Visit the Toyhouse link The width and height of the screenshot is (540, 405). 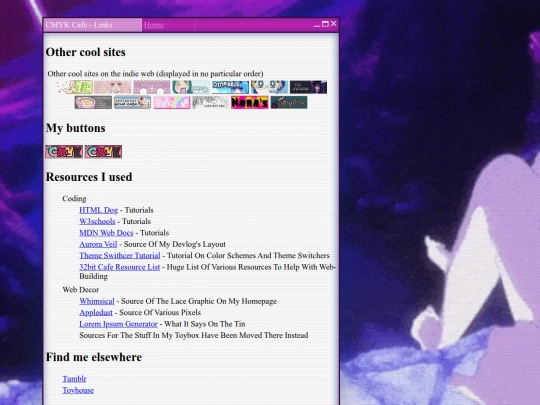78,390
